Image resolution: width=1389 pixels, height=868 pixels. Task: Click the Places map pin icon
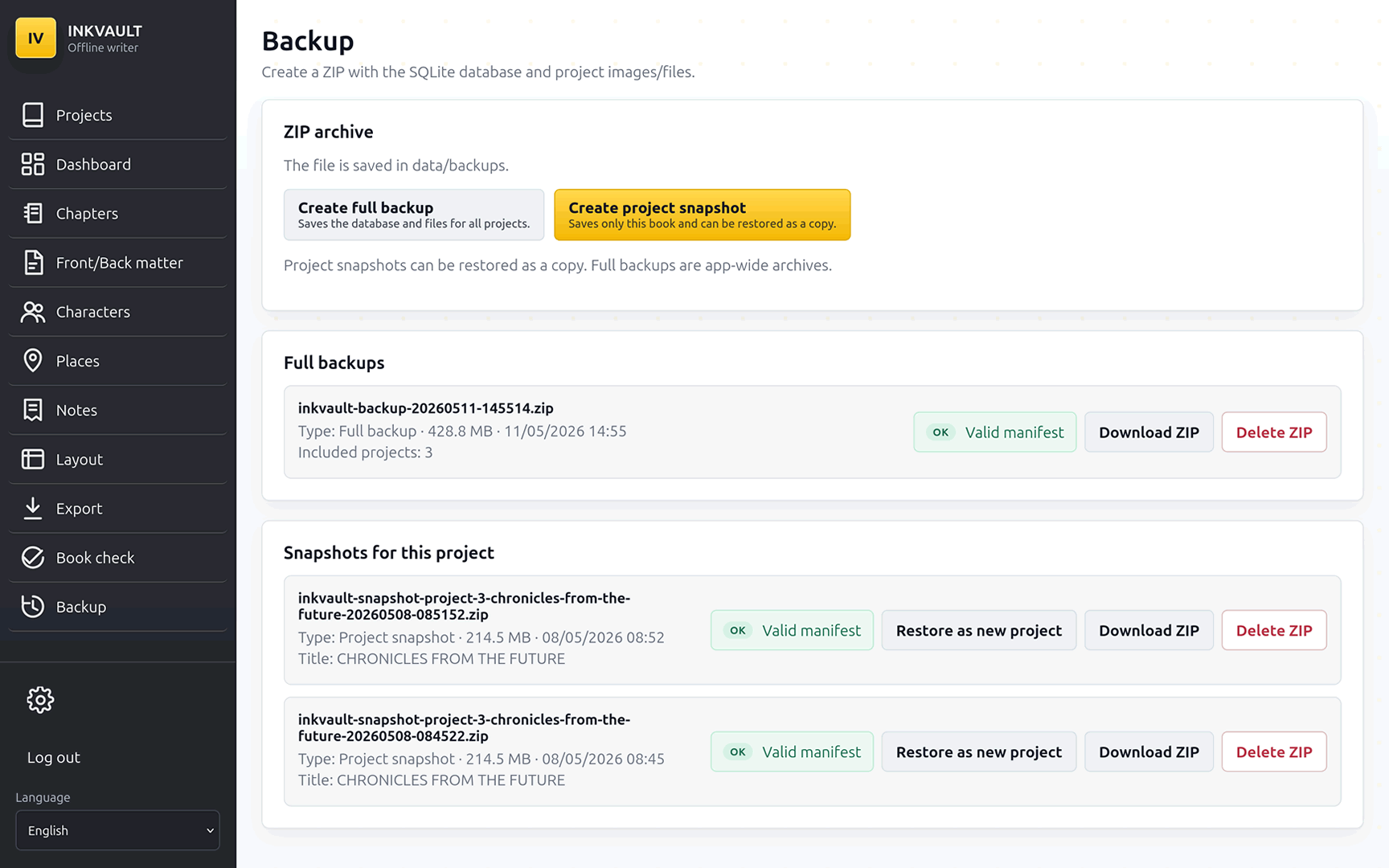pos(33,361)
